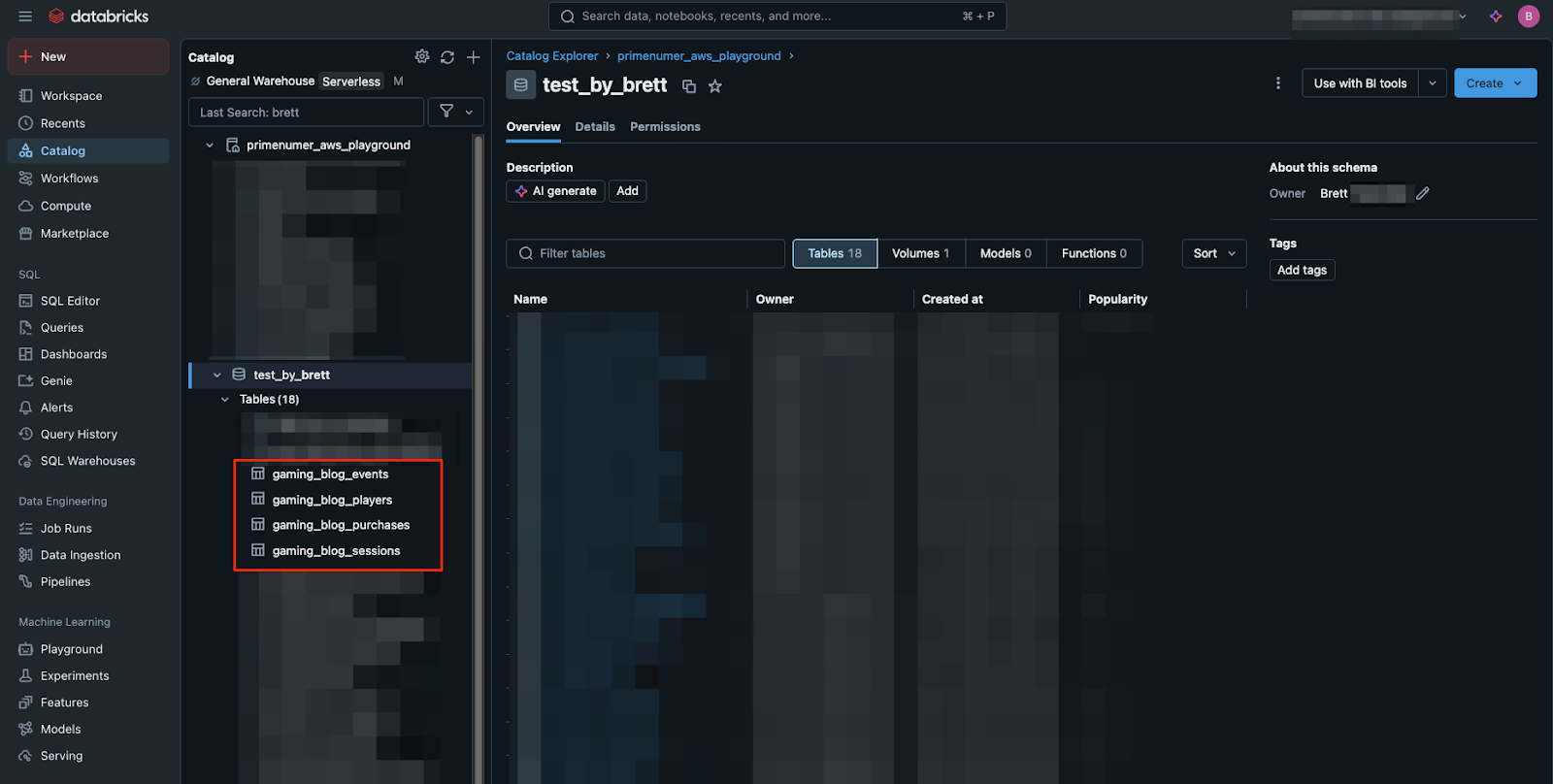Screen dimensions: 1553x784
Task: Open Experiments in the sidebar
Action: pyautogui.click(x=88, y=676)
